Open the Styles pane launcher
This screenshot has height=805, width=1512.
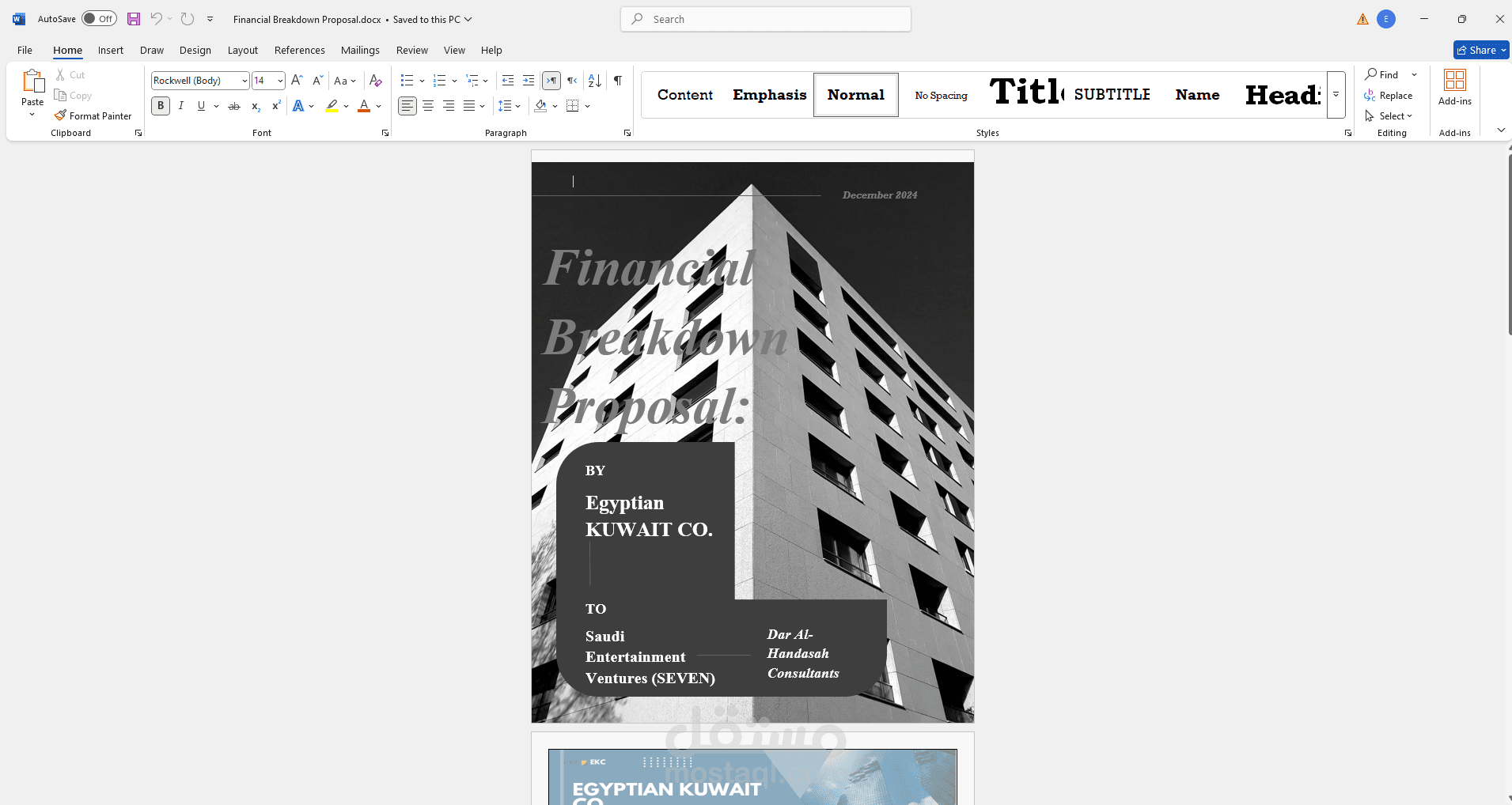coord(1348,133)
